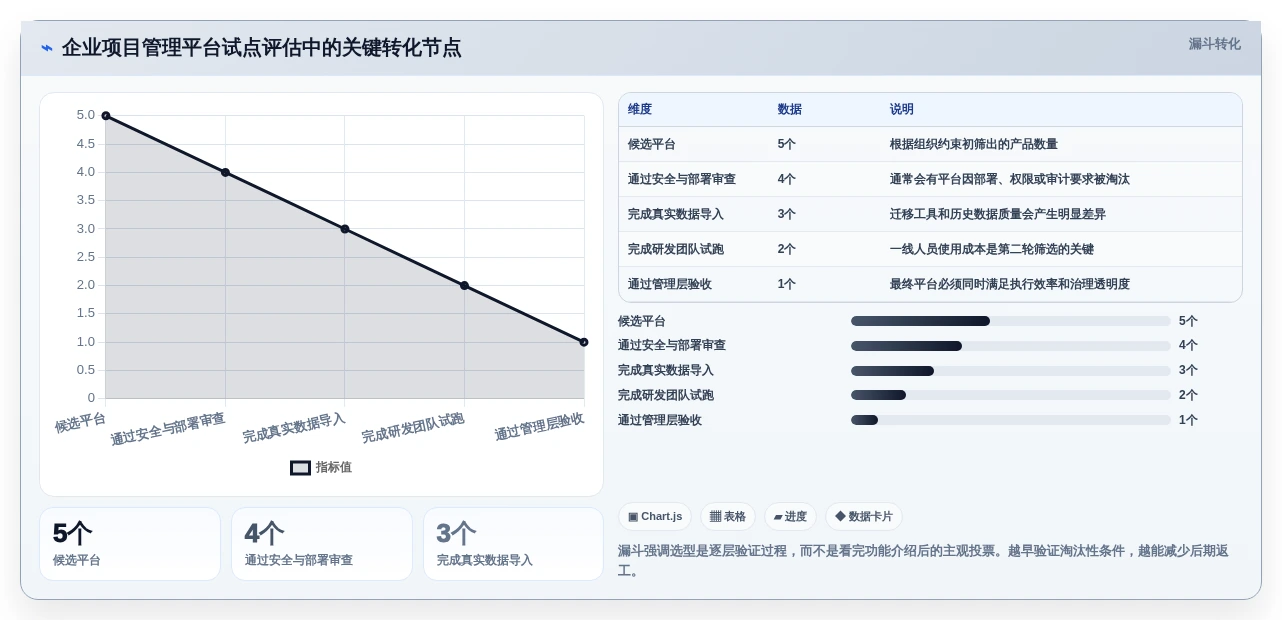The width and height of the screenshot is (1282, 620).
Task: Select chart data point for 通过管理层验收
Action: 584,342
